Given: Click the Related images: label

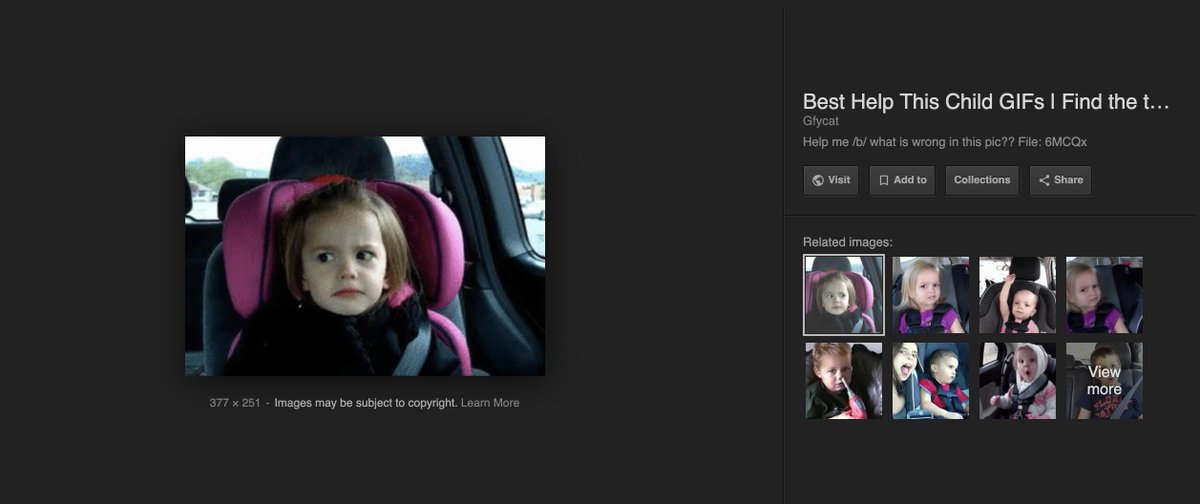Looking at the screenshot, I should point(848,242).
